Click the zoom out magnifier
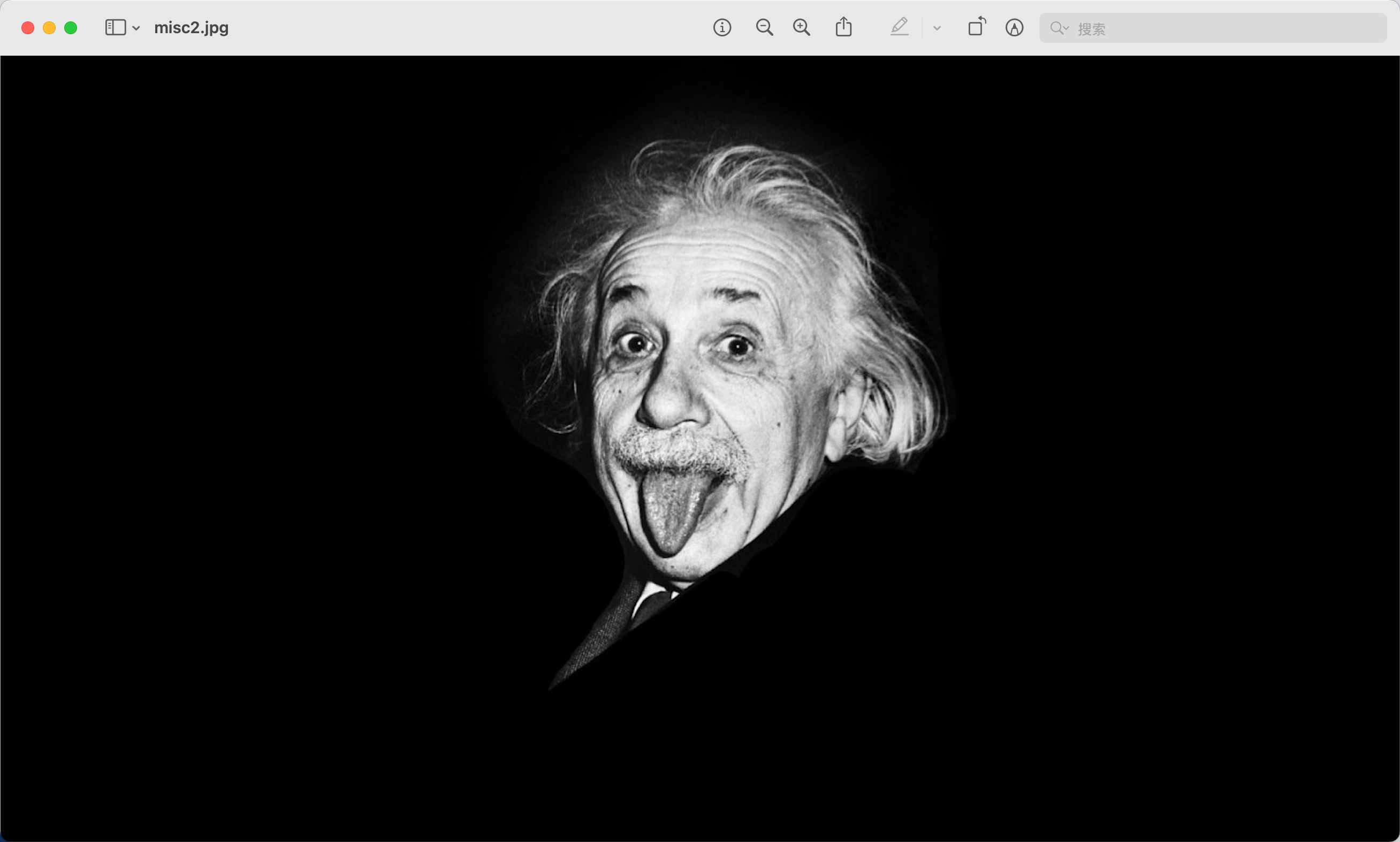This screenshot has height=842, width=1400. (x=764, y=28)
